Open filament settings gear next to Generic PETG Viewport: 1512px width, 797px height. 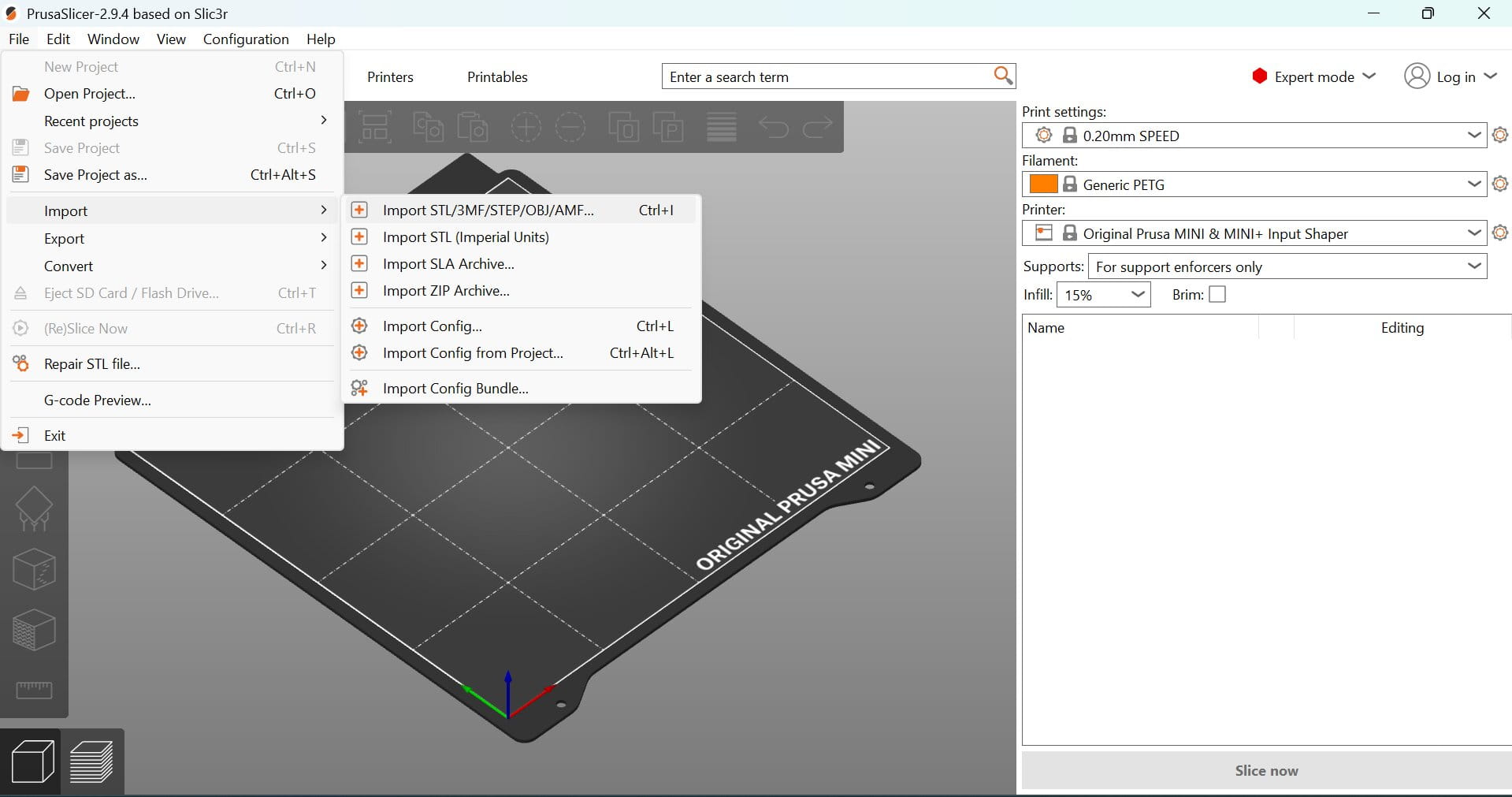(1500, 184)
